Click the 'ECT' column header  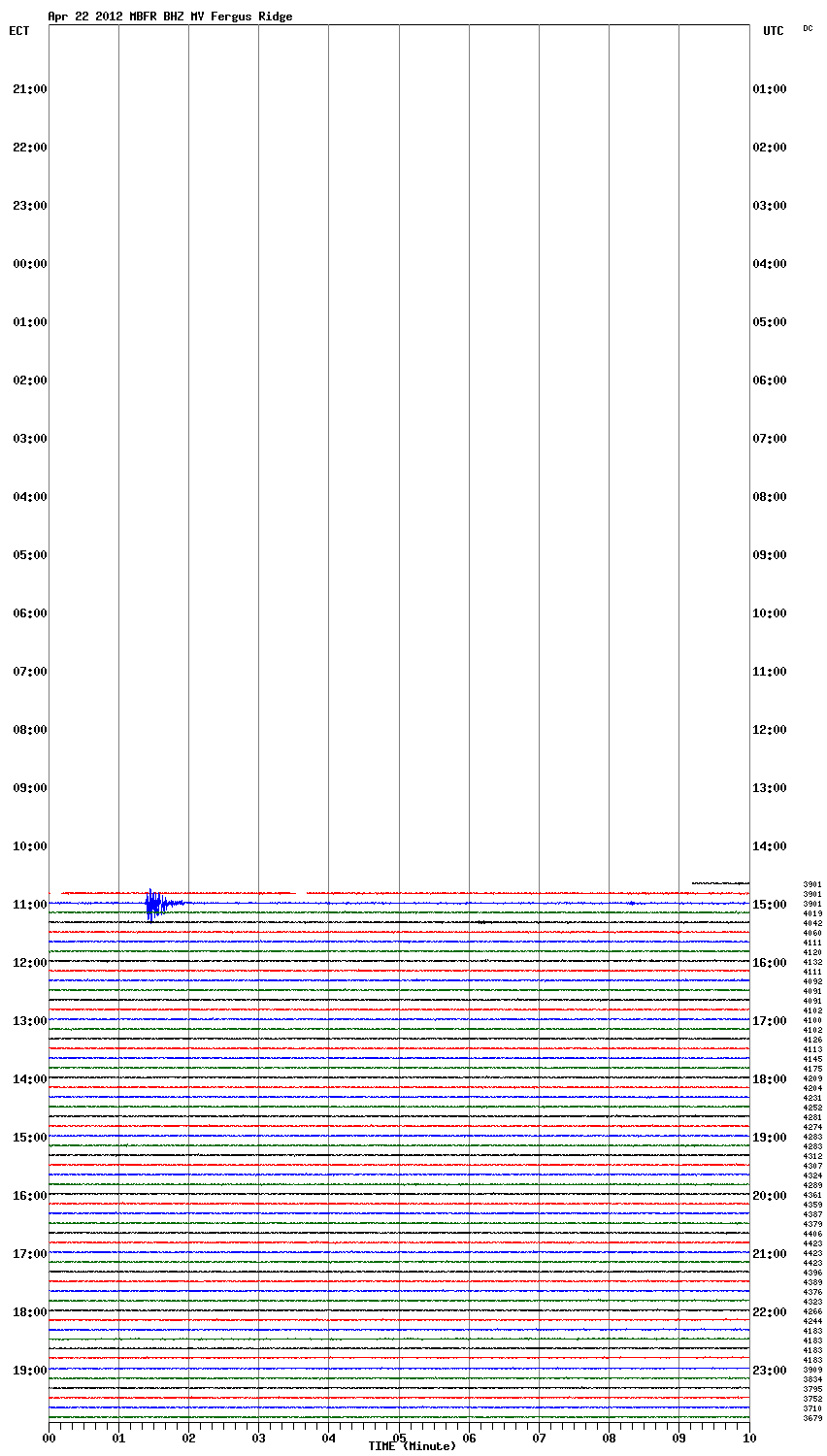[x=19, y=31]
